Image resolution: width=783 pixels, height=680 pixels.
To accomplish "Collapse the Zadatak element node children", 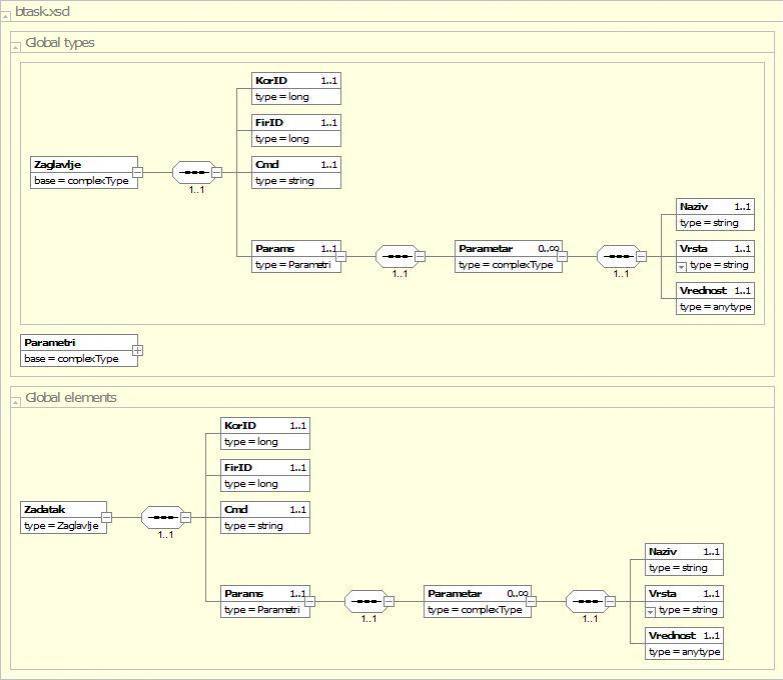I will pos(107,517).
